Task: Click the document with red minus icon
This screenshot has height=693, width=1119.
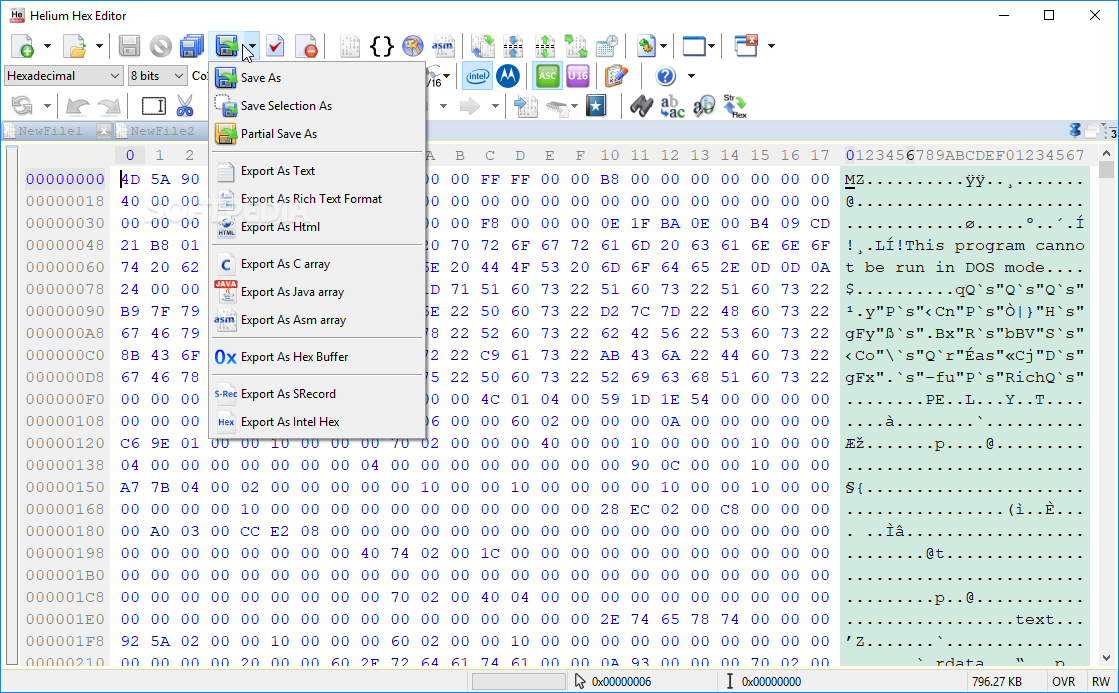Action: click(307, 46)
